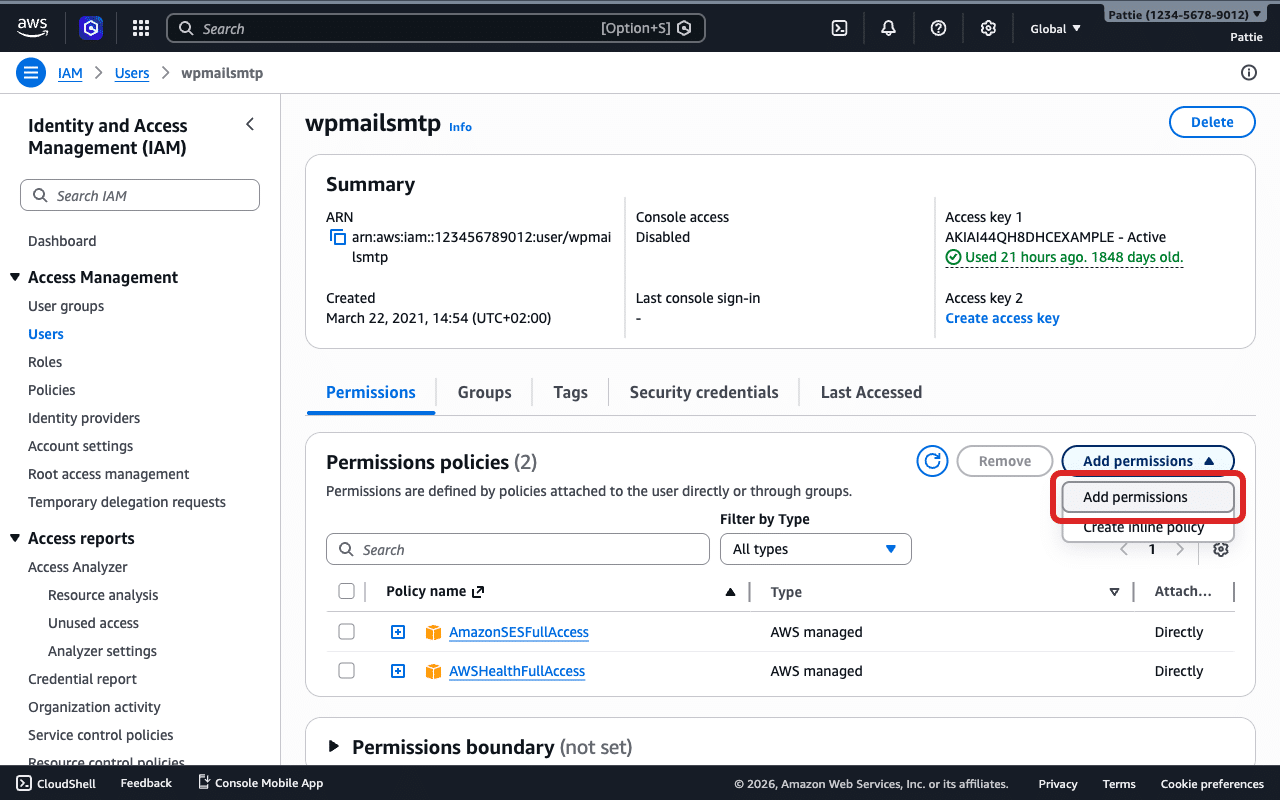The width and height of the screenshot is (1280, 800).
Task: Focus the top AWS search bar
Action: (435, 28)
